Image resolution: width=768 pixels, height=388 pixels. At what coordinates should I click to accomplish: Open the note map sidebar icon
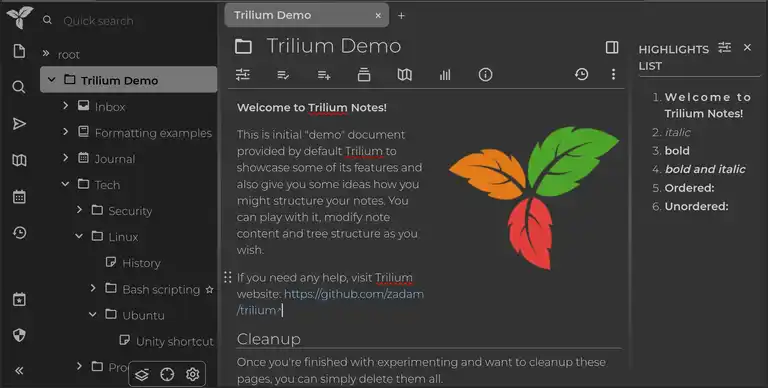(19, 160)
